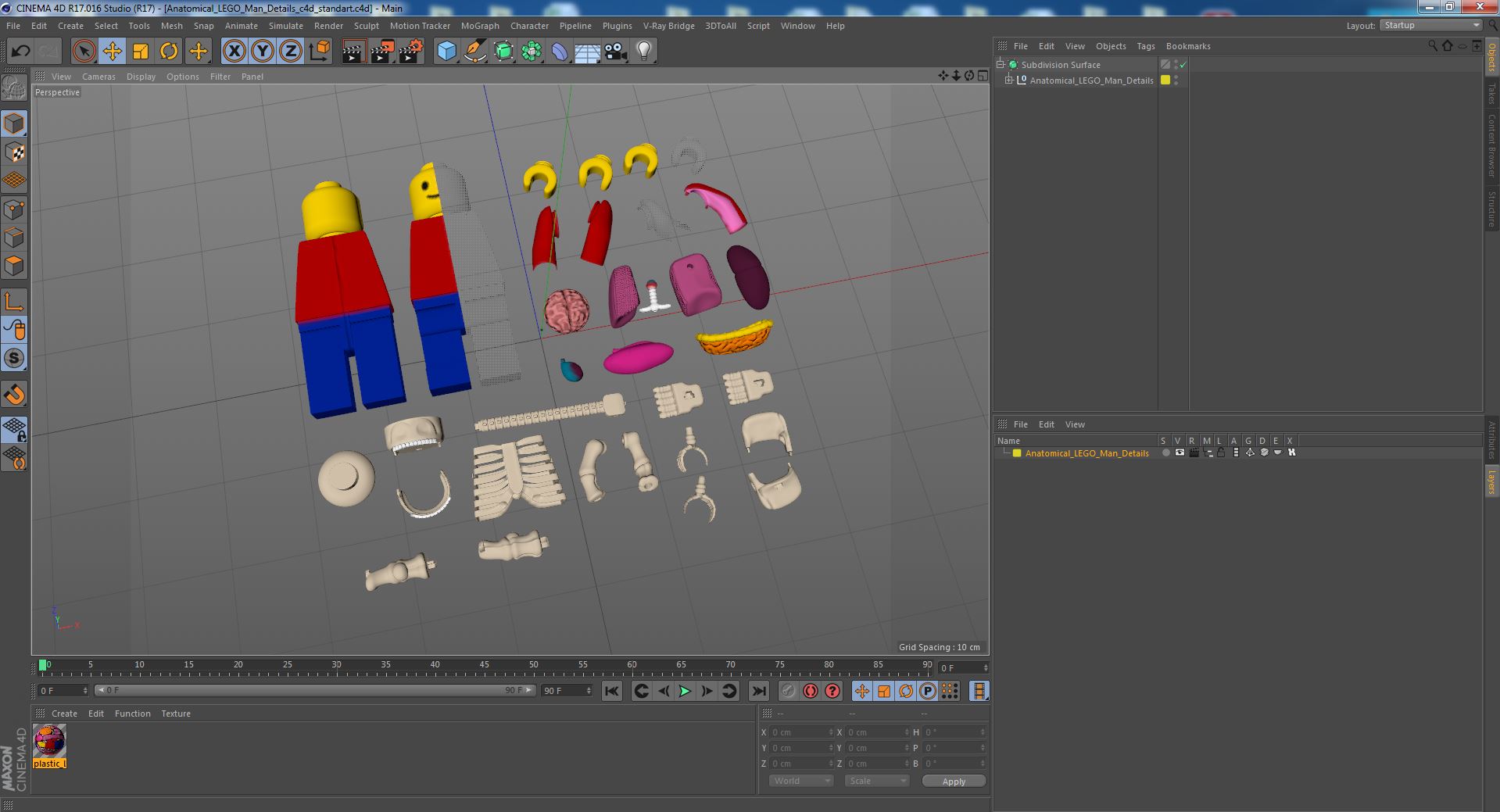1500x812 pixels.
Task: Switch to Edges mode
Action: 15,237
